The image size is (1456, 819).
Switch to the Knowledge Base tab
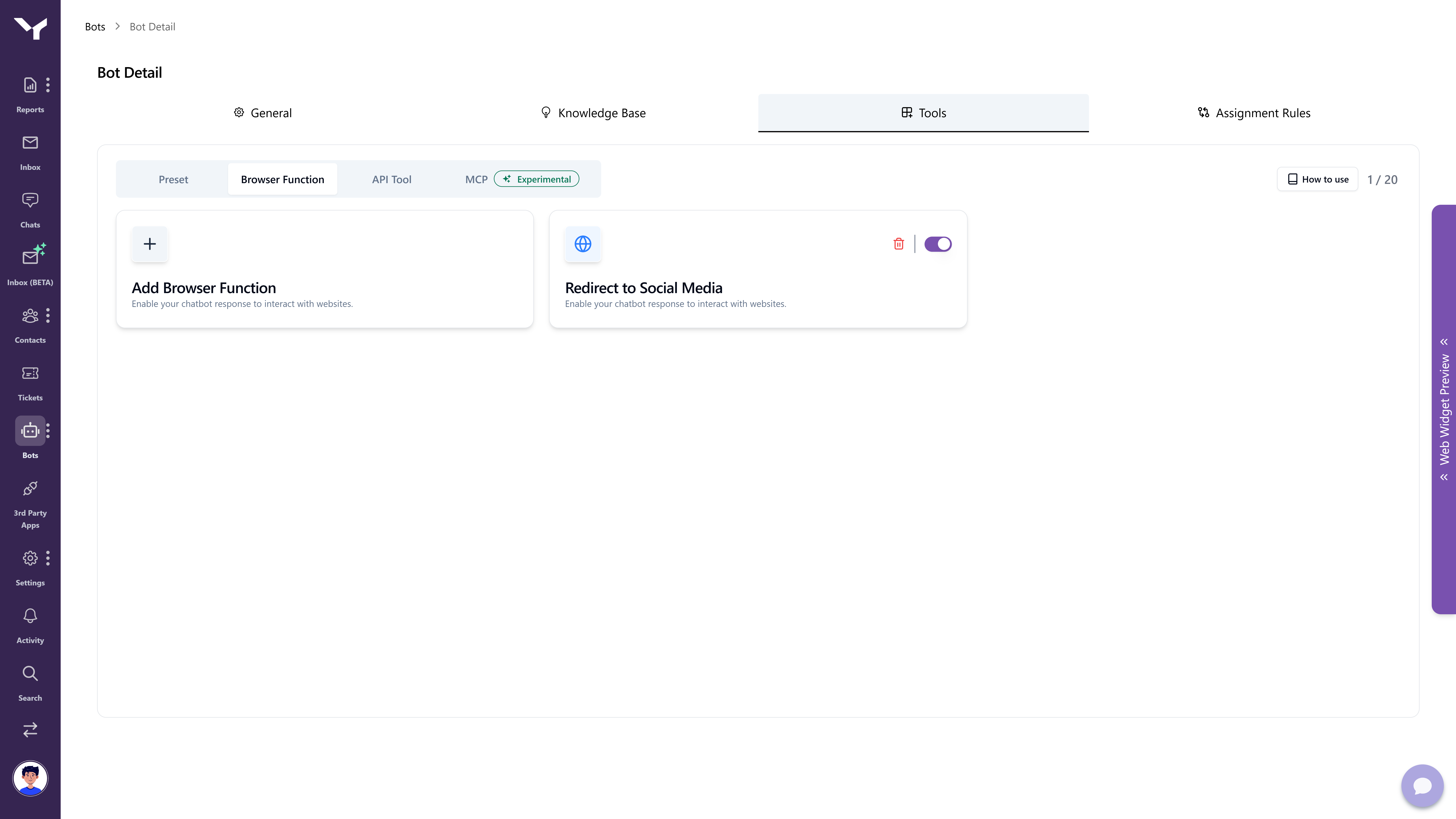pyautogui.click(x=593, y=112)
